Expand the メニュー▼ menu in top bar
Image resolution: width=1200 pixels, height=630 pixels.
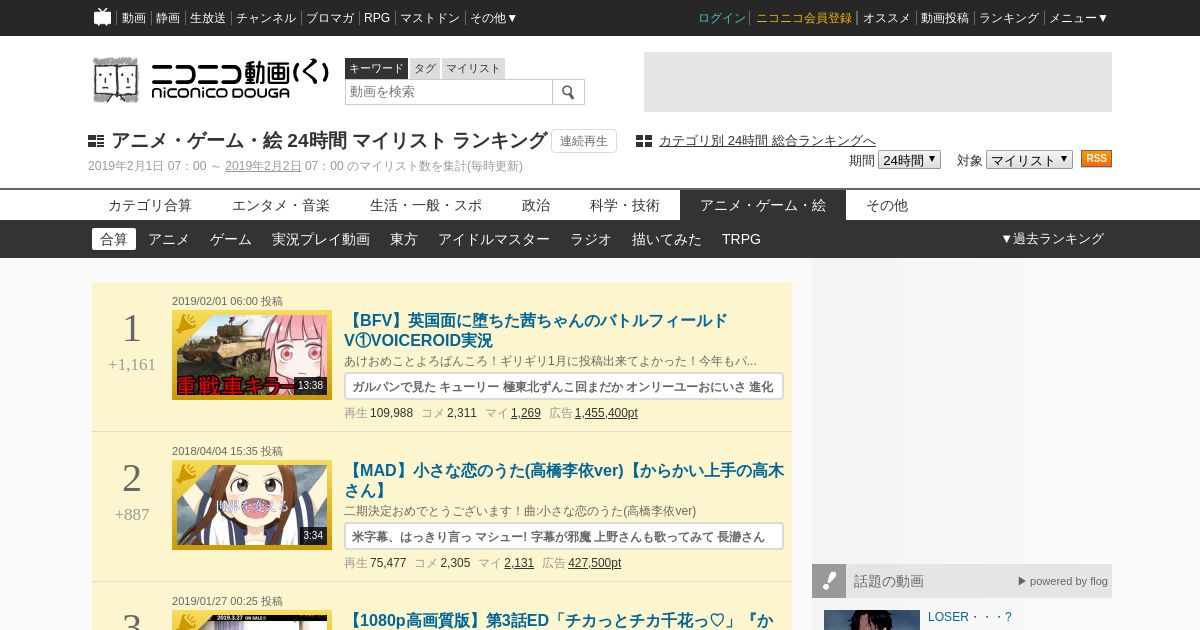1078,18
